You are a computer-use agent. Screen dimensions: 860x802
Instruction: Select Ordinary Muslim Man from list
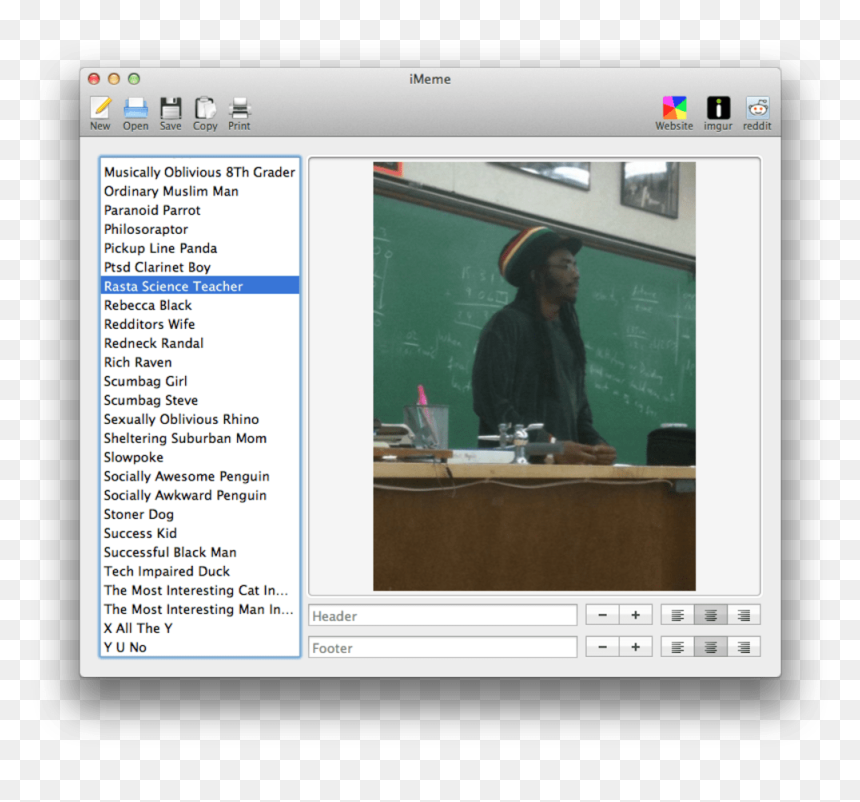200,191
